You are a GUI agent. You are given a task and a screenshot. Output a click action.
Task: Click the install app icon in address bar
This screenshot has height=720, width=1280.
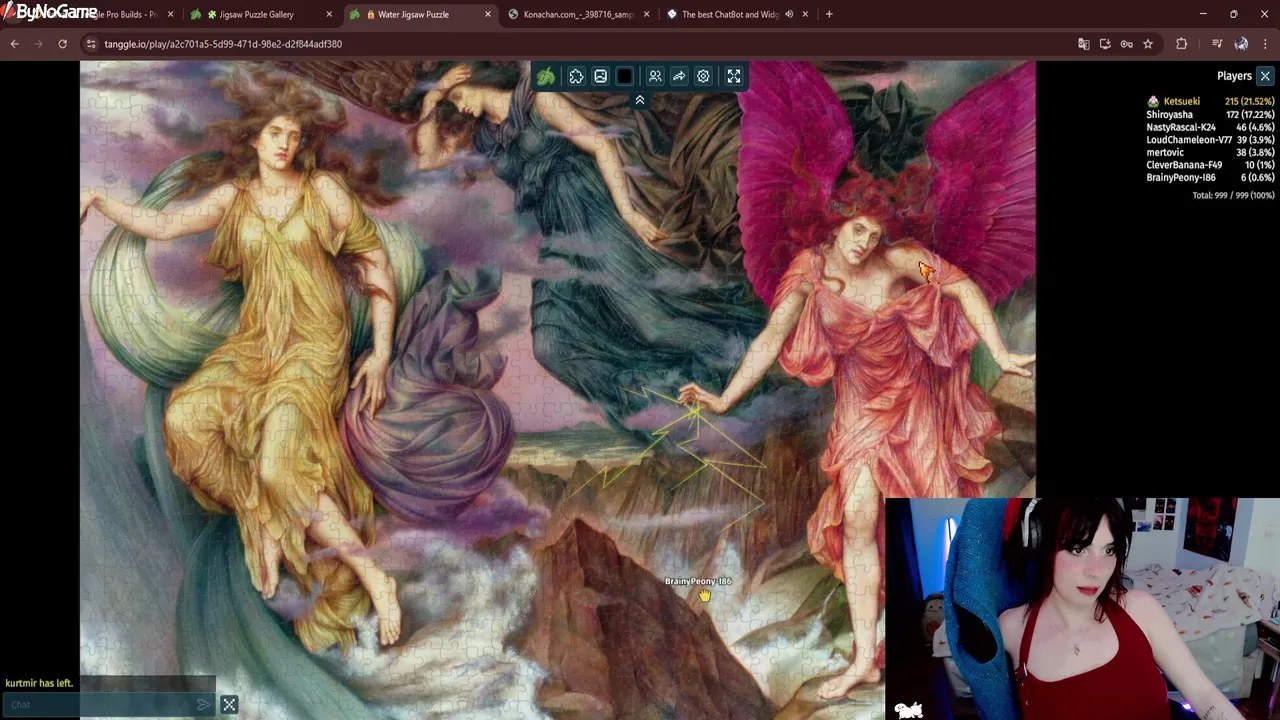pyautogui.click(x=1105, y=44)
